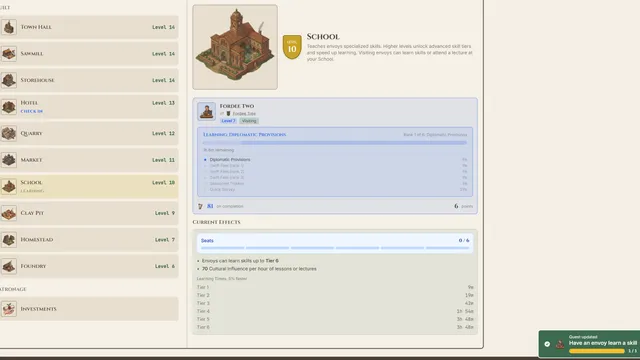Click the Fordee Two envoy name

click(237, 106)
